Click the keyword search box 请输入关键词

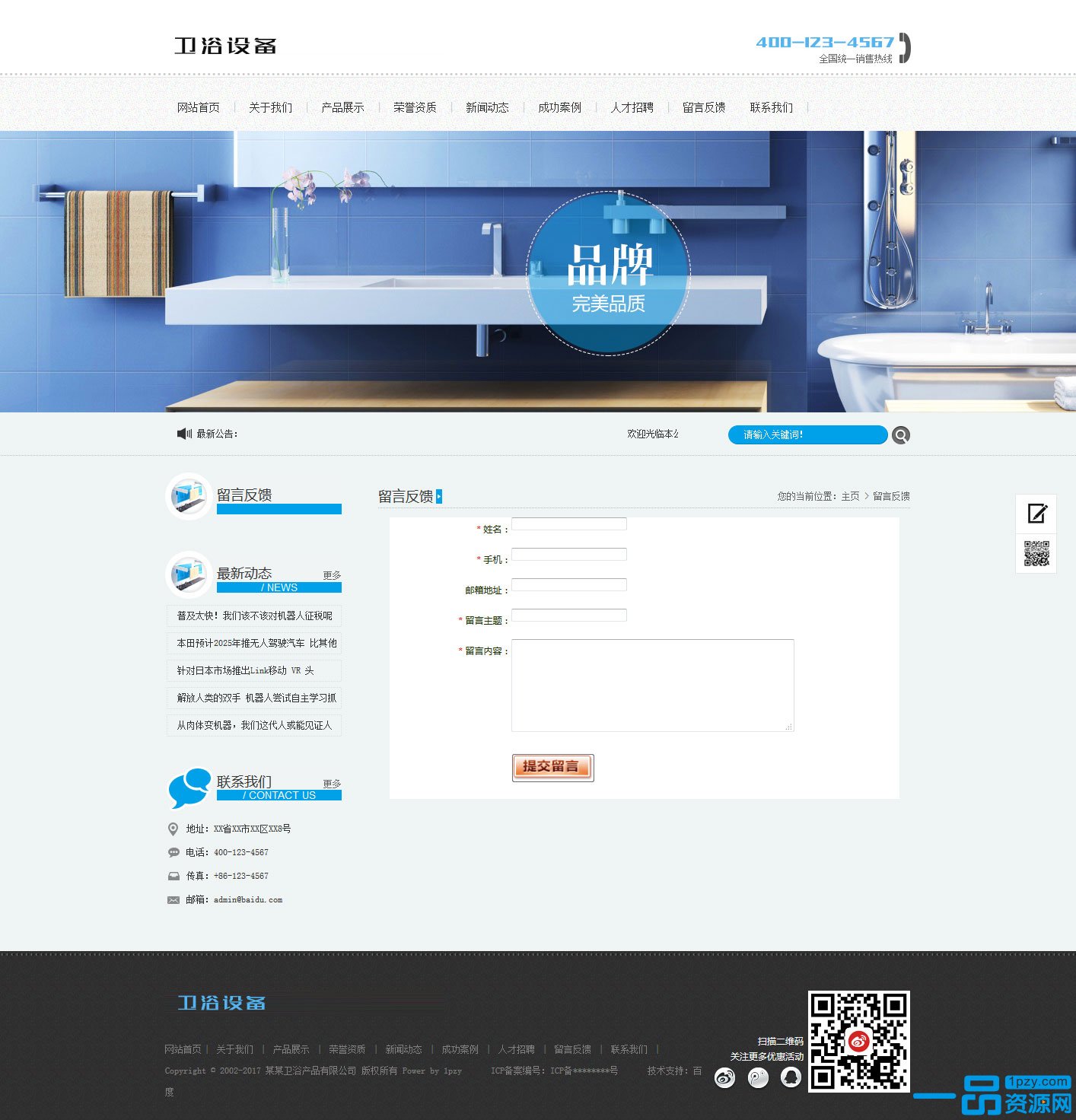tap(808, 434)
